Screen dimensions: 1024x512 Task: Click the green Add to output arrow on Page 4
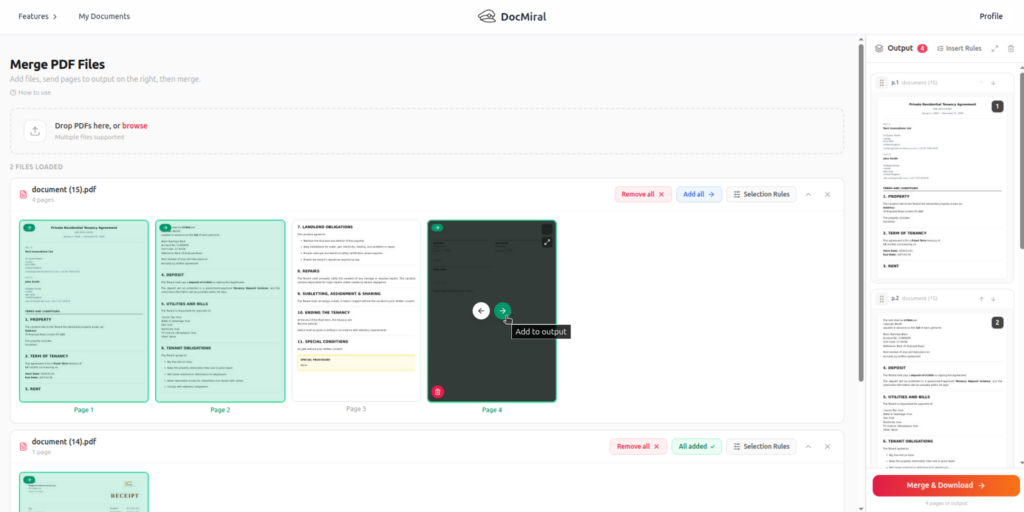coord(502,311)
